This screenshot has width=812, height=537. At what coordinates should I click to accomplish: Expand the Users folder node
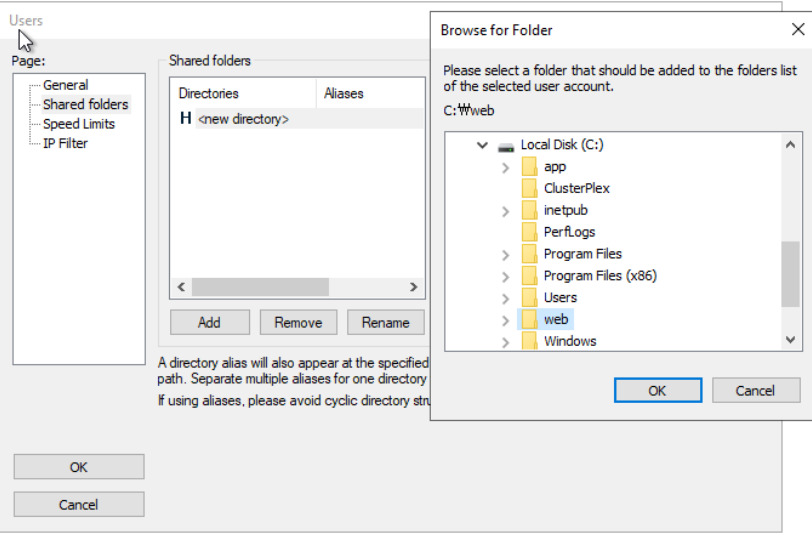point(506,299)
